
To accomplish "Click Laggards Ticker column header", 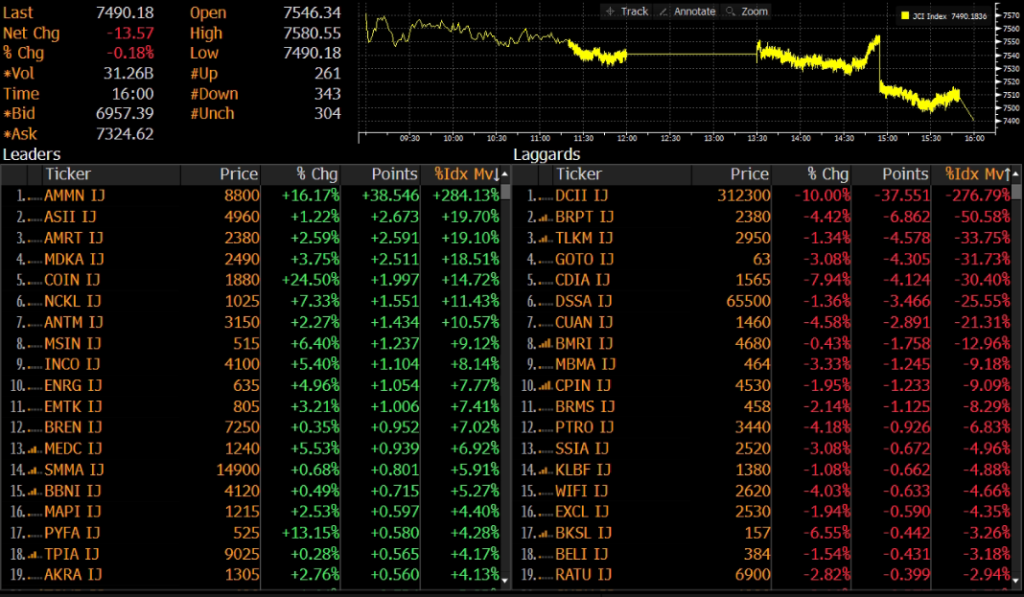I will tap(579, 174).
